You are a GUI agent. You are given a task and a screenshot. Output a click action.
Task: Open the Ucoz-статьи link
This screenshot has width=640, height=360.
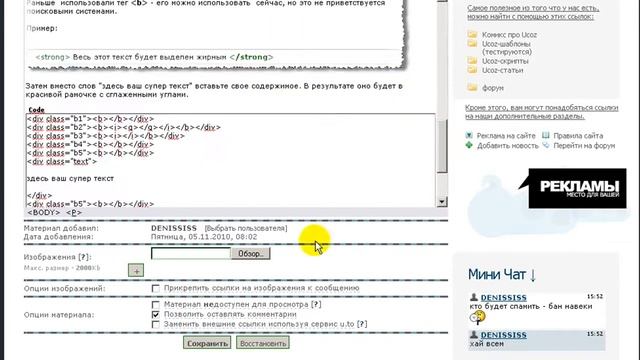[x=502, y=70]
